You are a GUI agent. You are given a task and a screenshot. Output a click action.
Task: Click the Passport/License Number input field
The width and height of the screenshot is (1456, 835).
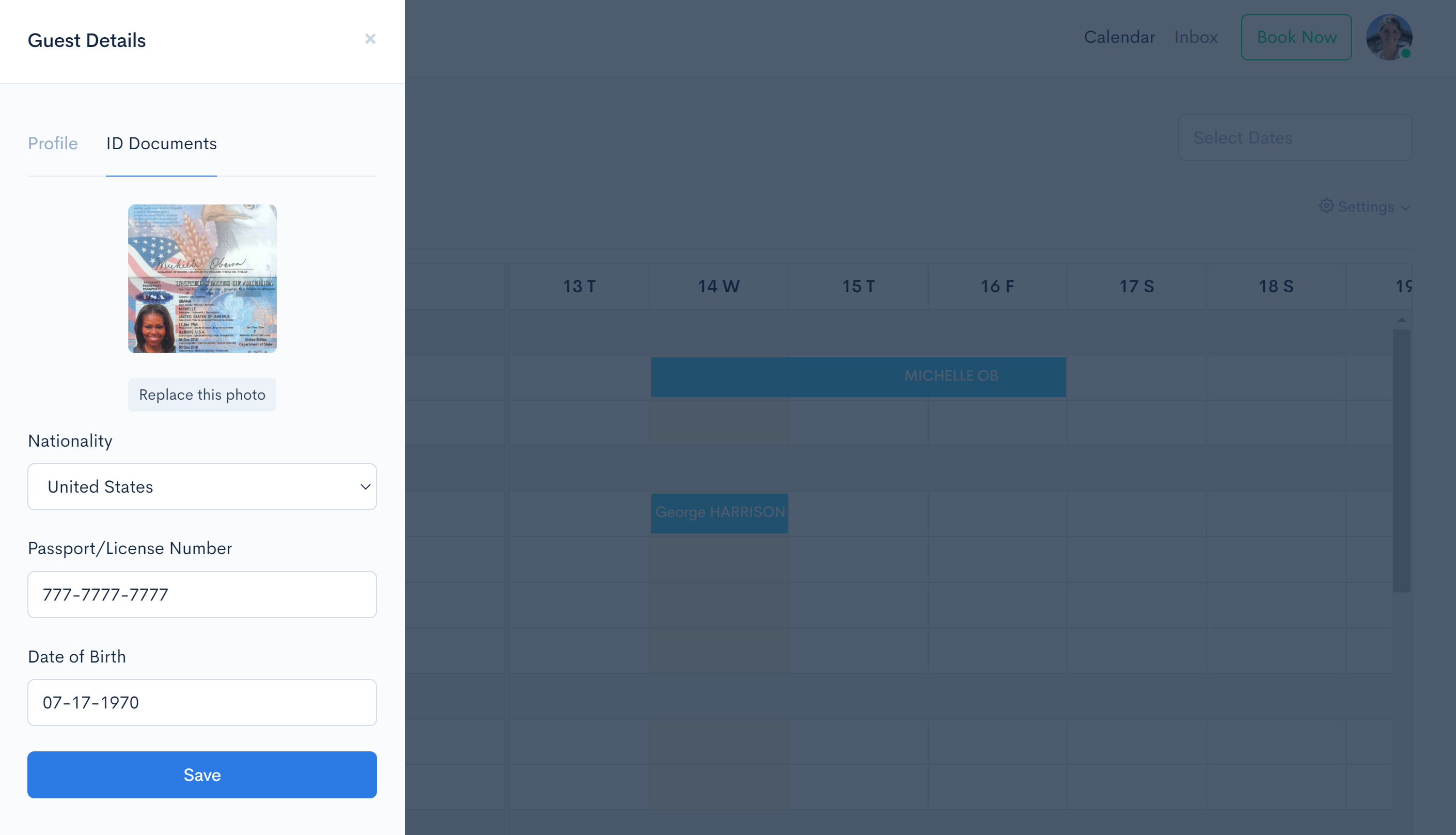202,595
